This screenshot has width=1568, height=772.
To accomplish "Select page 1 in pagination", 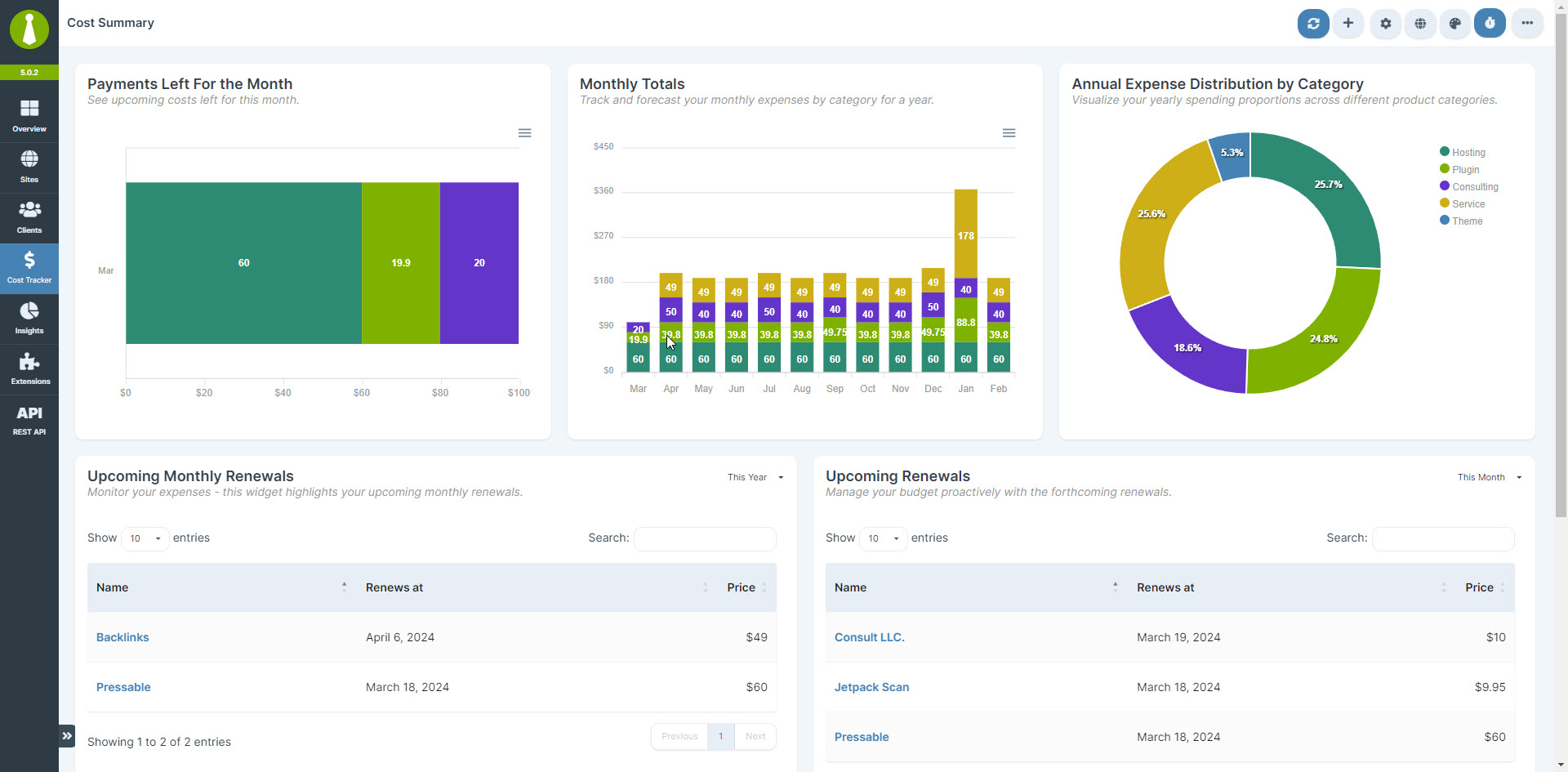I will 721,736.
